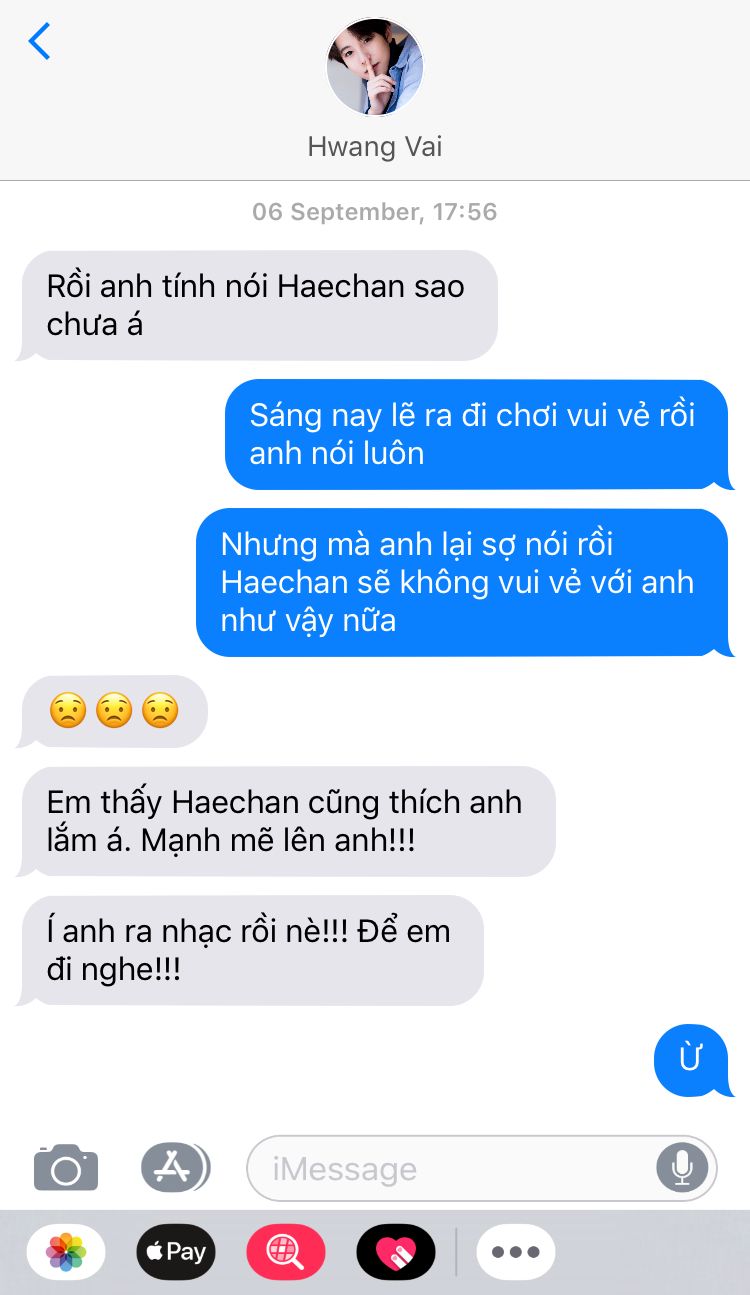Open the App Store apps icon
The height and width of the screenshot is (1295, 750).
175,1167
